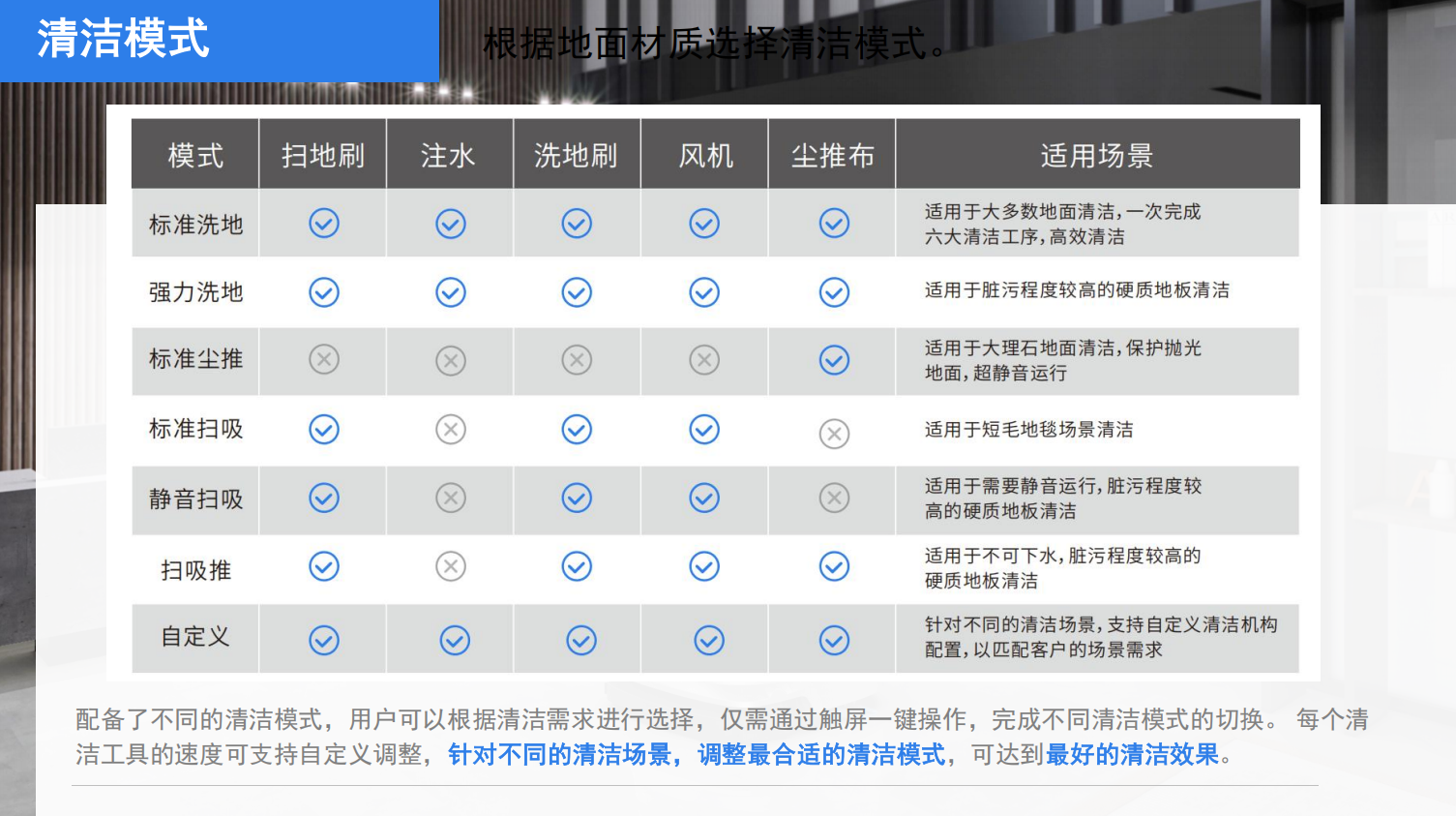This screenshot has width=1456, height=816.
Task: Click the 洗地刷 checkmark for 标准扫吸 mode
Action: 577,430
